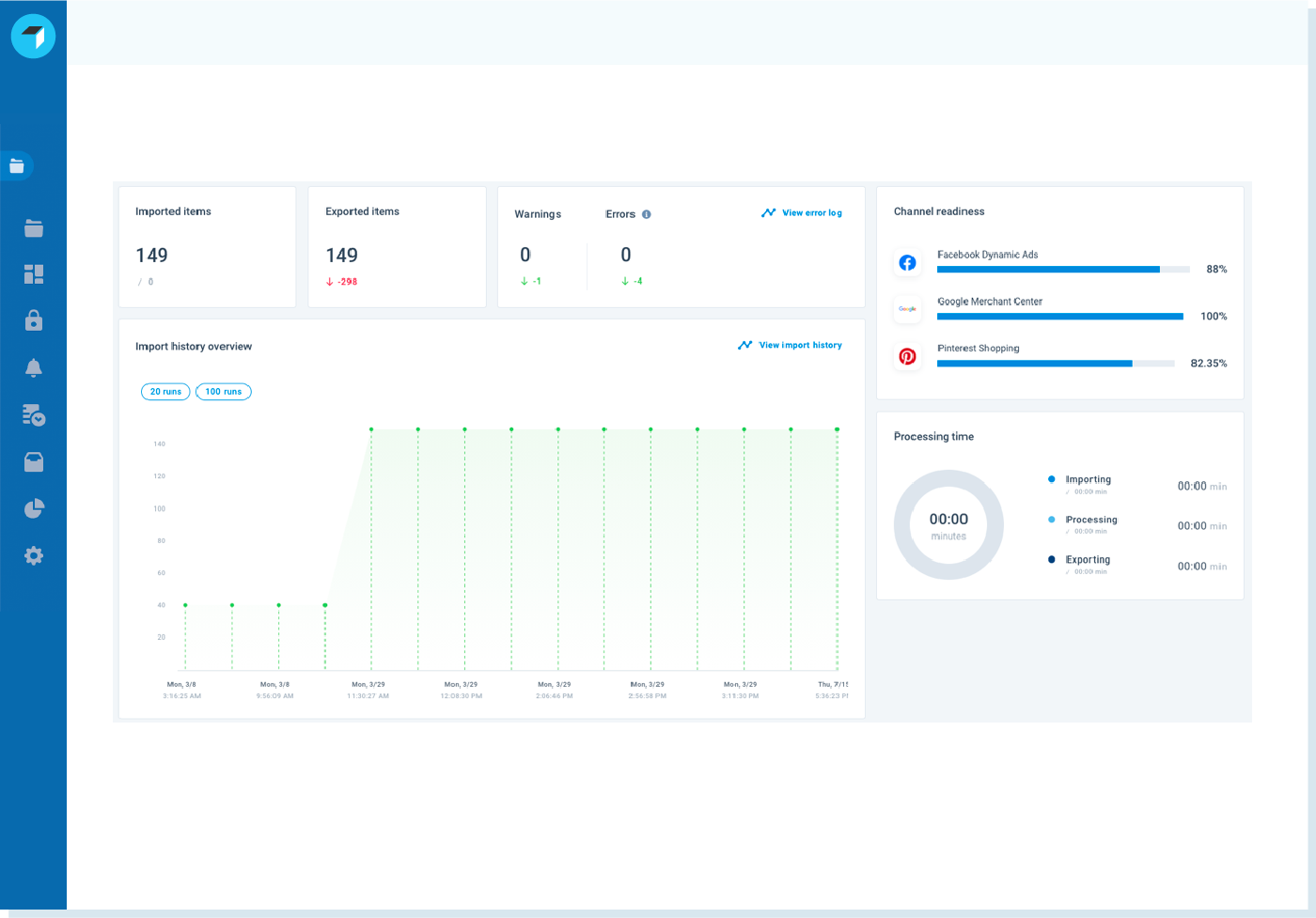Open the dashboard grid icon
The width and height of the screenshot is (1316, 918).
click(x=34, y=274)
